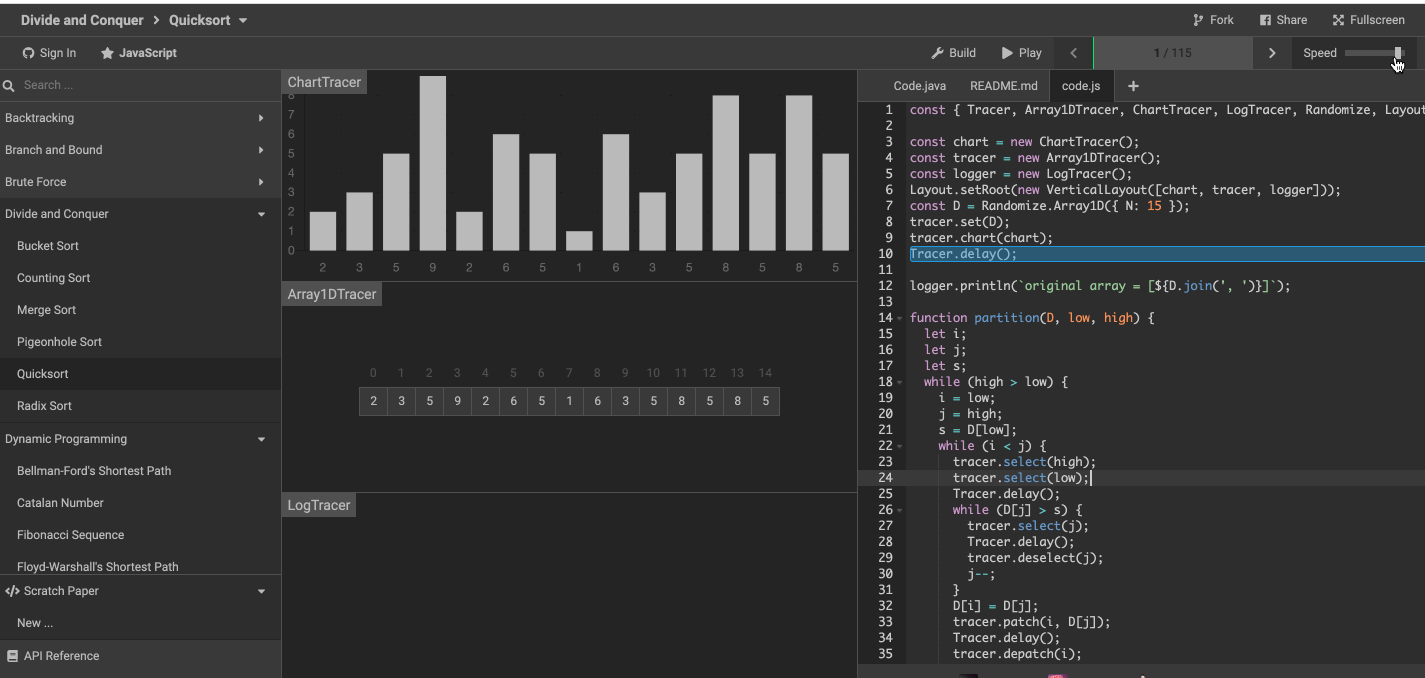Click array cell at index 14
Image resolution: width=1425 pixels, height=678 pixels.
(765, 402)
